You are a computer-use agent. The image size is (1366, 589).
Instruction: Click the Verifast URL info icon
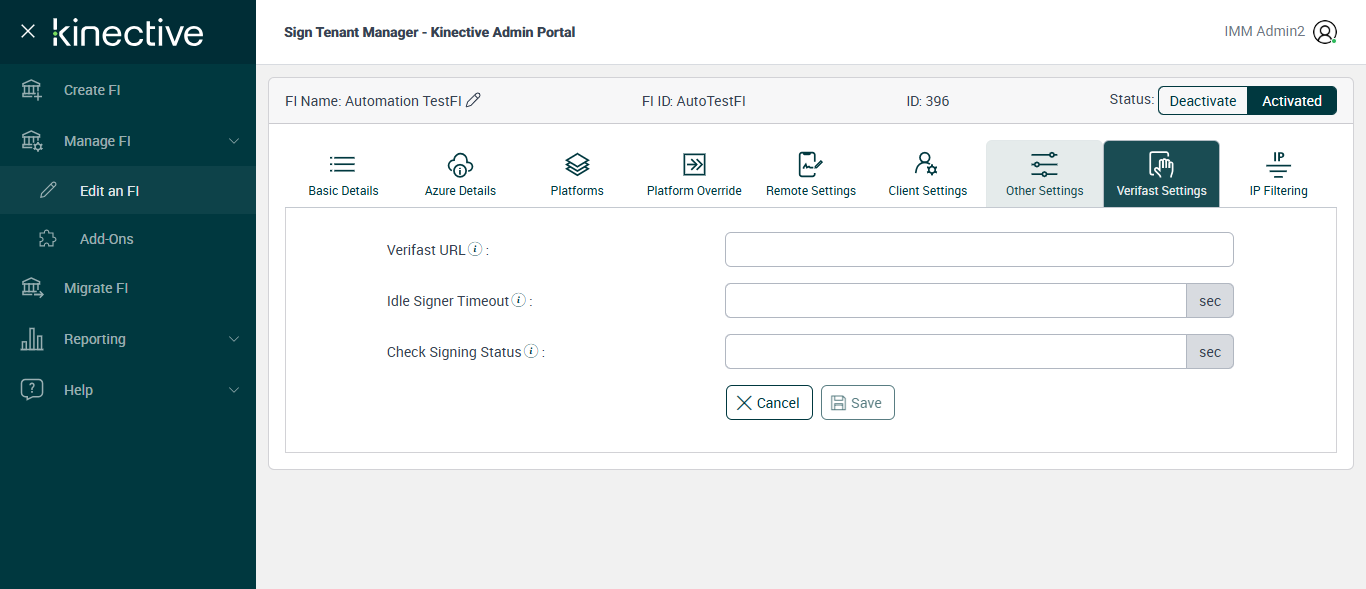pyautogui.click(x=475, y=249)
